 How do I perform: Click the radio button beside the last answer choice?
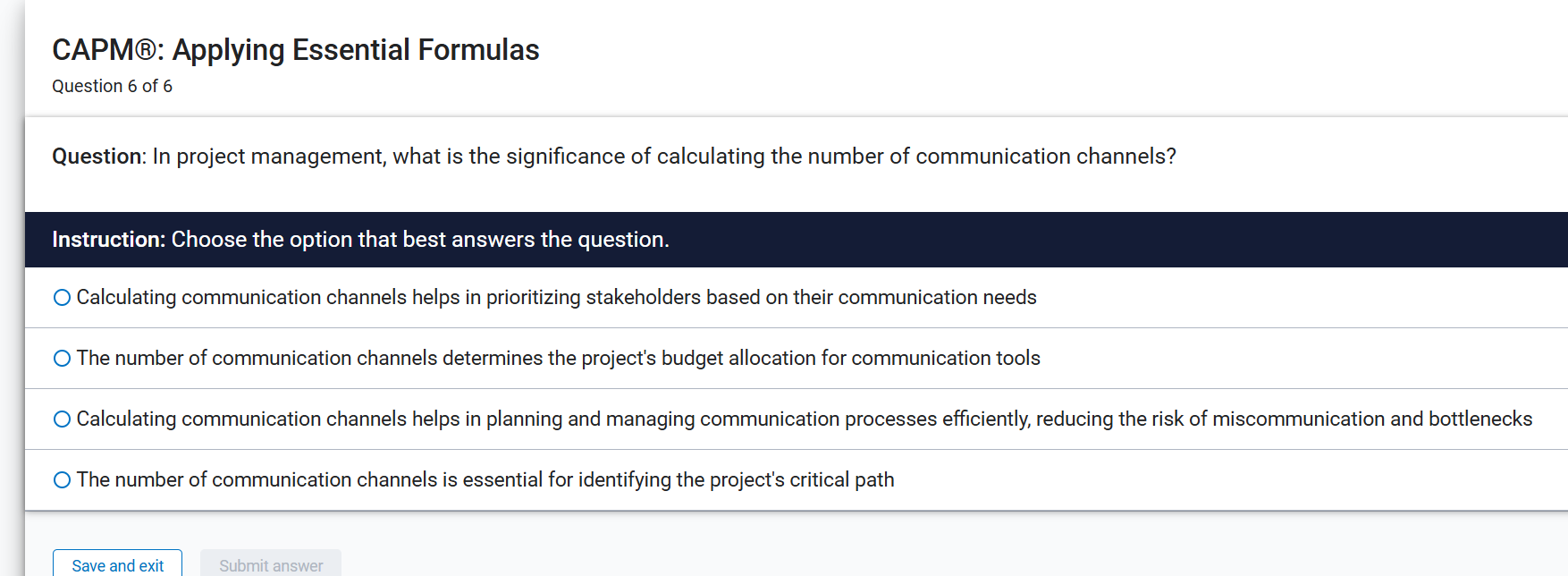point(62,479)
